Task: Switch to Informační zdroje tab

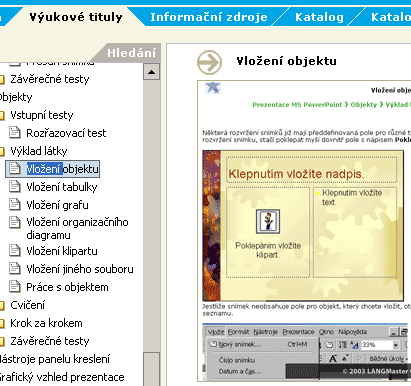Action: 209,17
